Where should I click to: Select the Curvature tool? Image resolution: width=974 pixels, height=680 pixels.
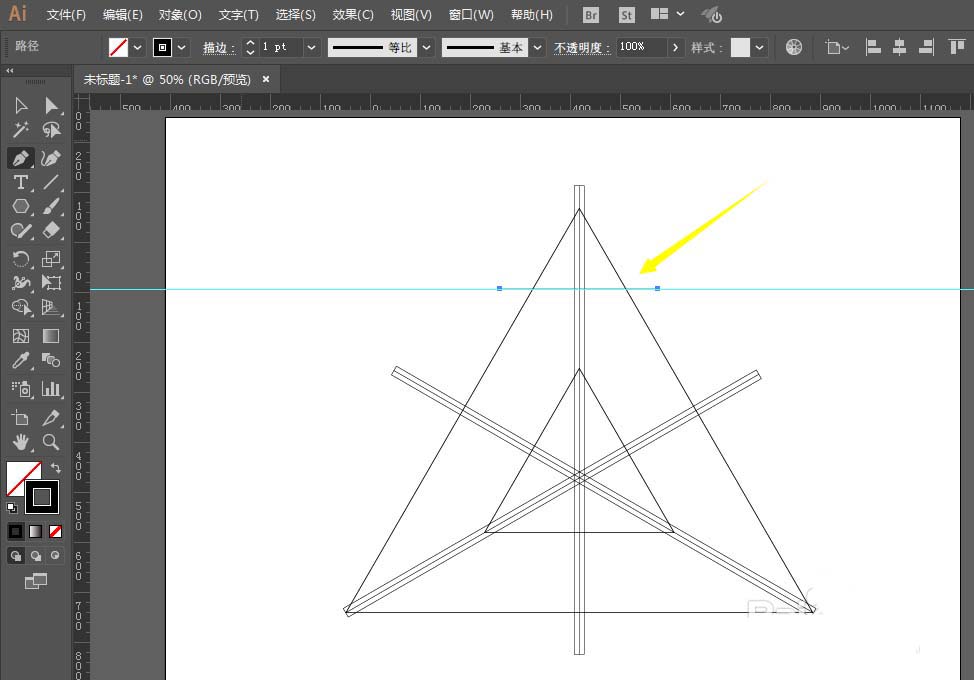click(x=51, y=158)
